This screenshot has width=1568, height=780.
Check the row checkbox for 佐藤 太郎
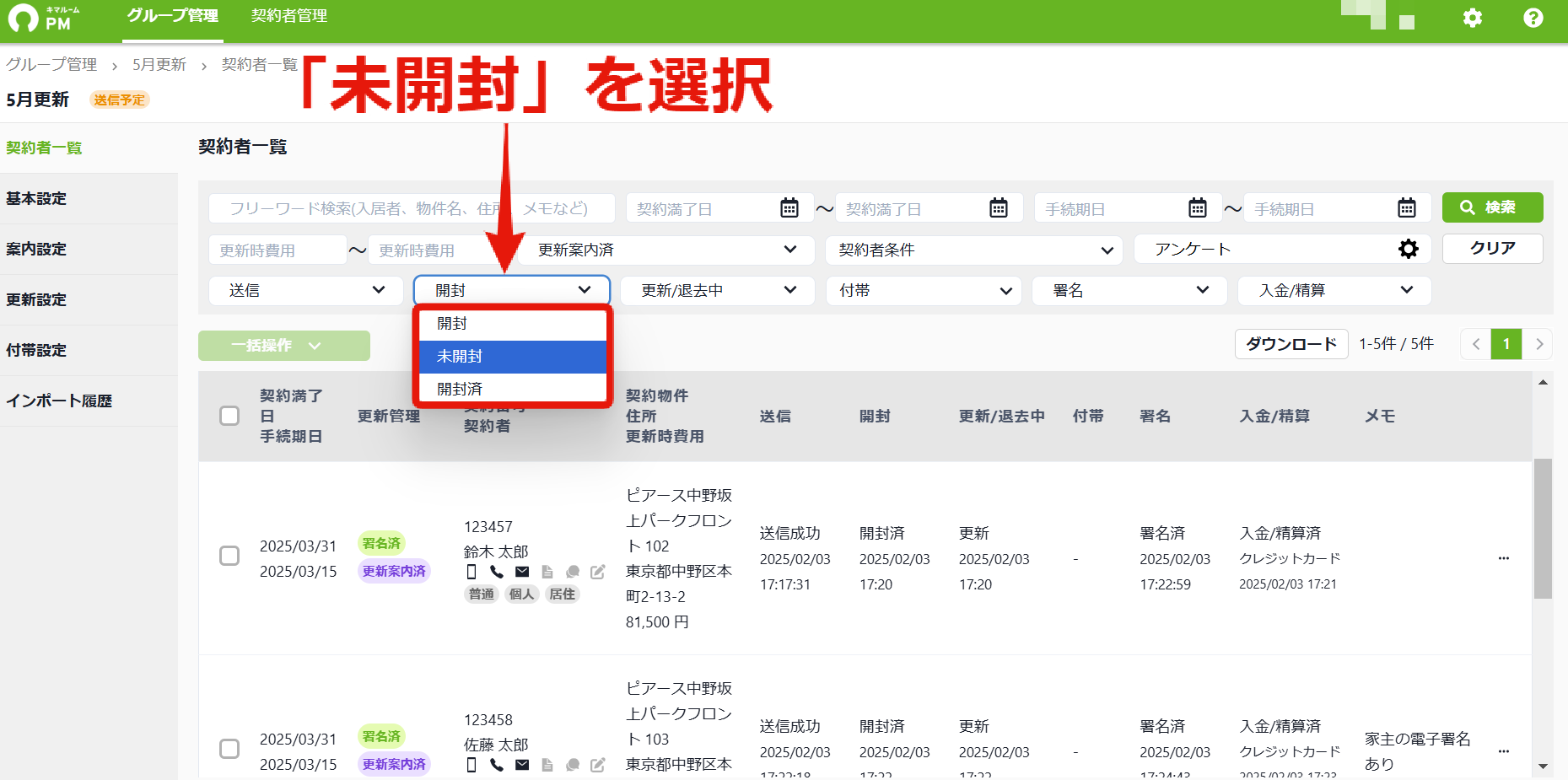(229, 749)
